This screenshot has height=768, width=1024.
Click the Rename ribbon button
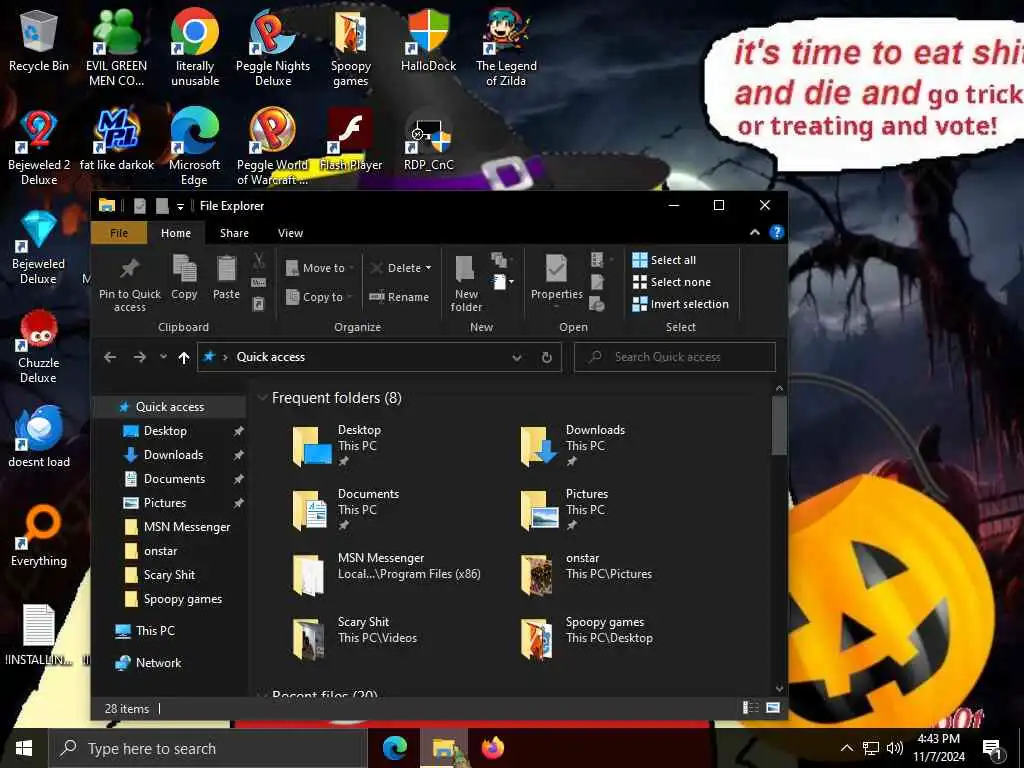pos(399,297)
